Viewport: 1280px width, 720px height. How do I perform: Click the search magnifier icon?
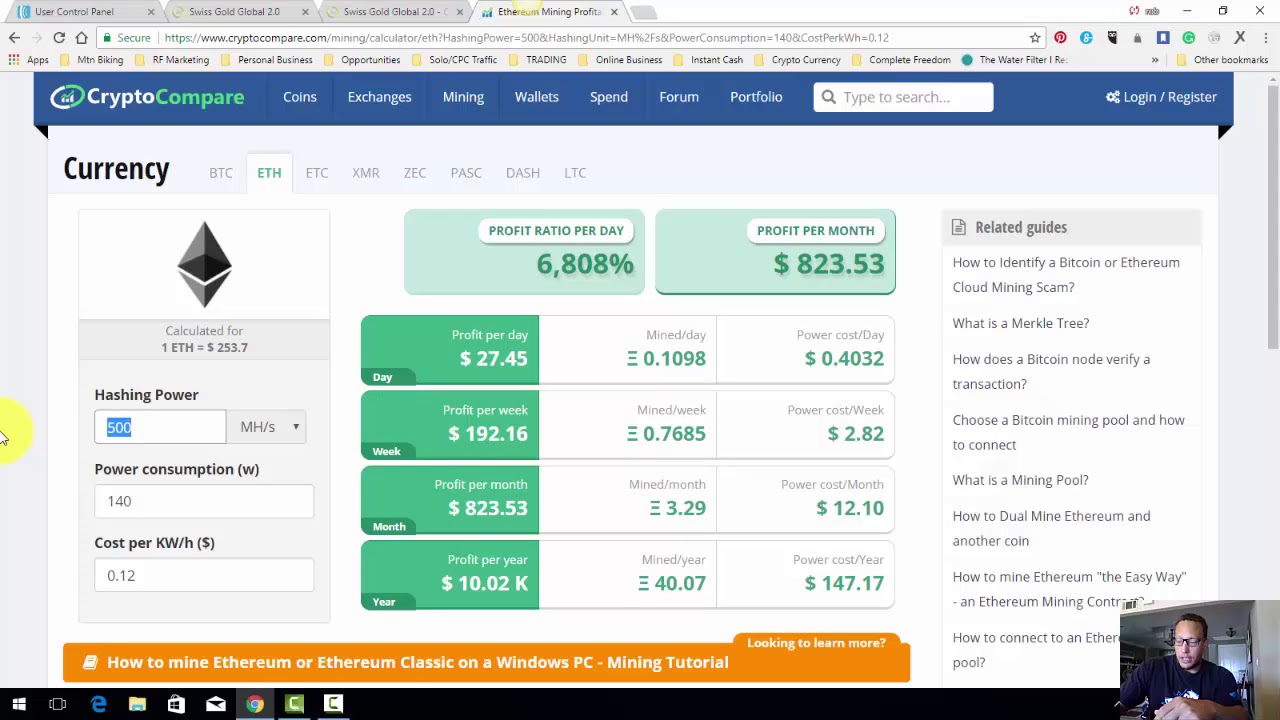click(x=828, y=97)
